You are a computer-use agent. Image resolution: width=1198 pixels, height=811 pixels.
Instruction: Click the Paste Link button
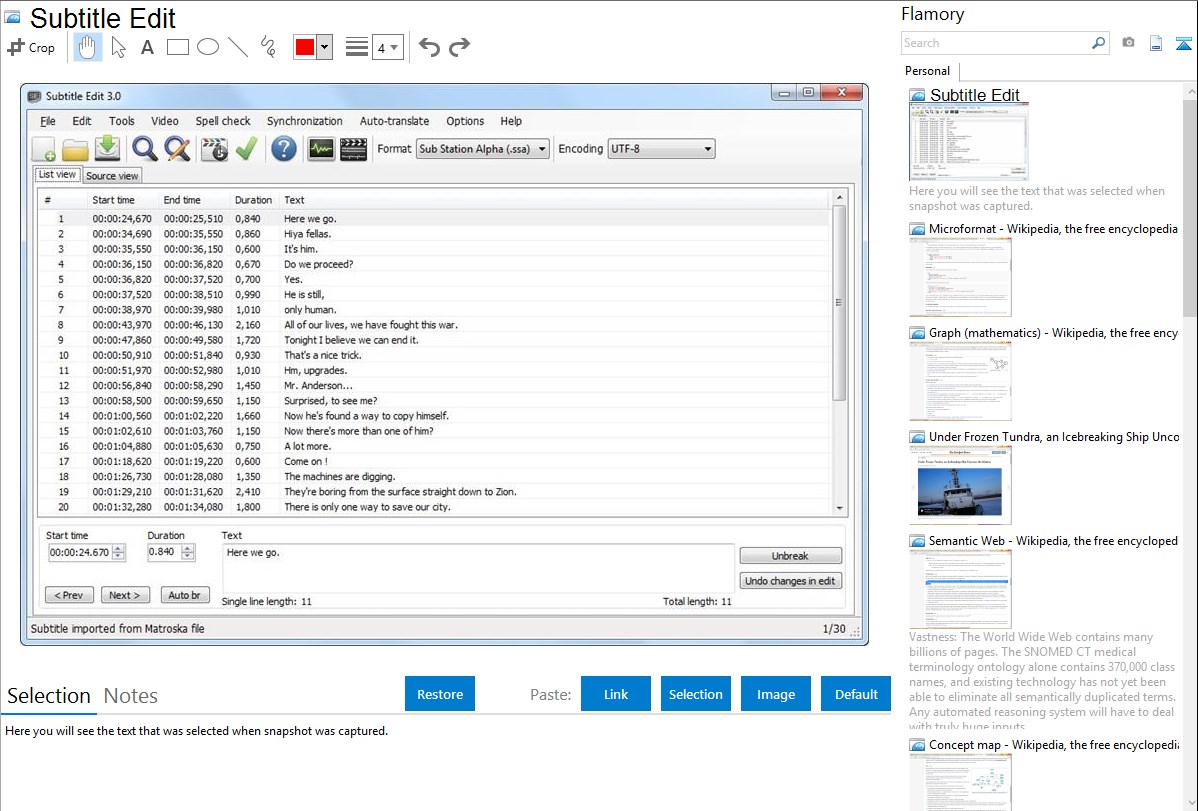pyautogui.click(x=616, y=694)
